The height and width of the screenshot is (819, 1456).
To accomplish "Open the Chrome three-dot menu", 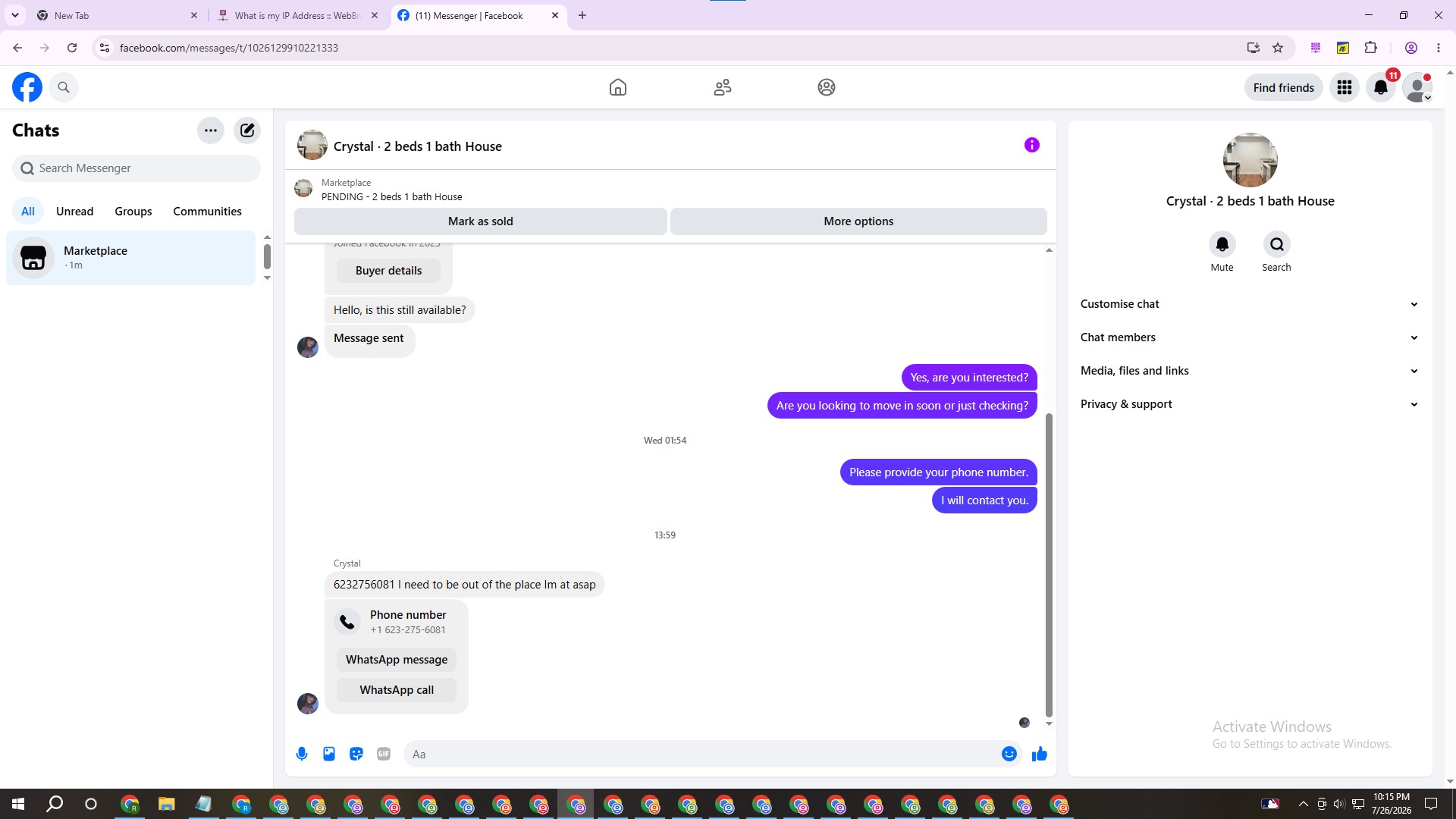I will pos(1439,48).
